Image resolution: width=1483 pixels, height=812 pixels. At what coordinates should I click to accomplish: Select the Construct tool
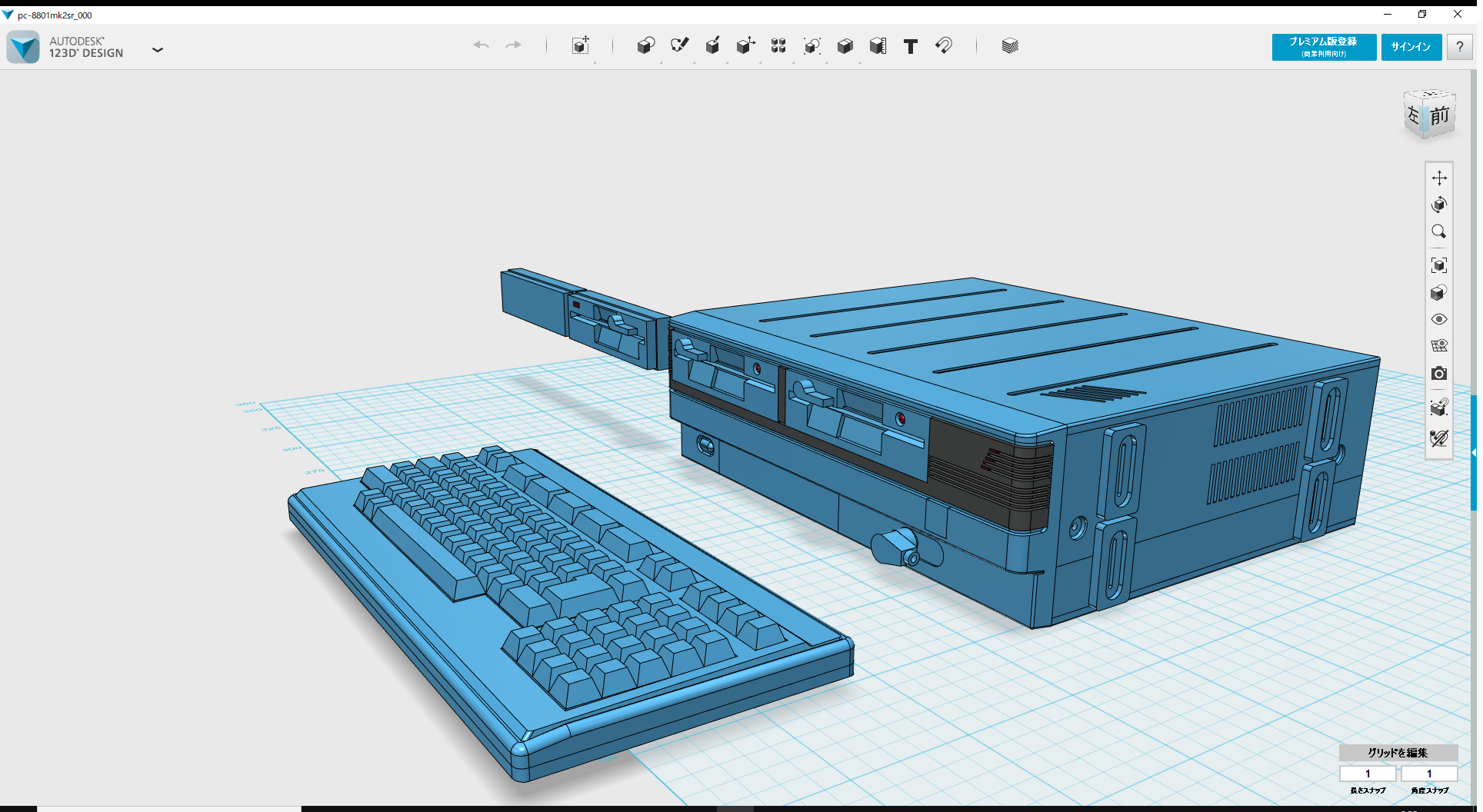713,46
